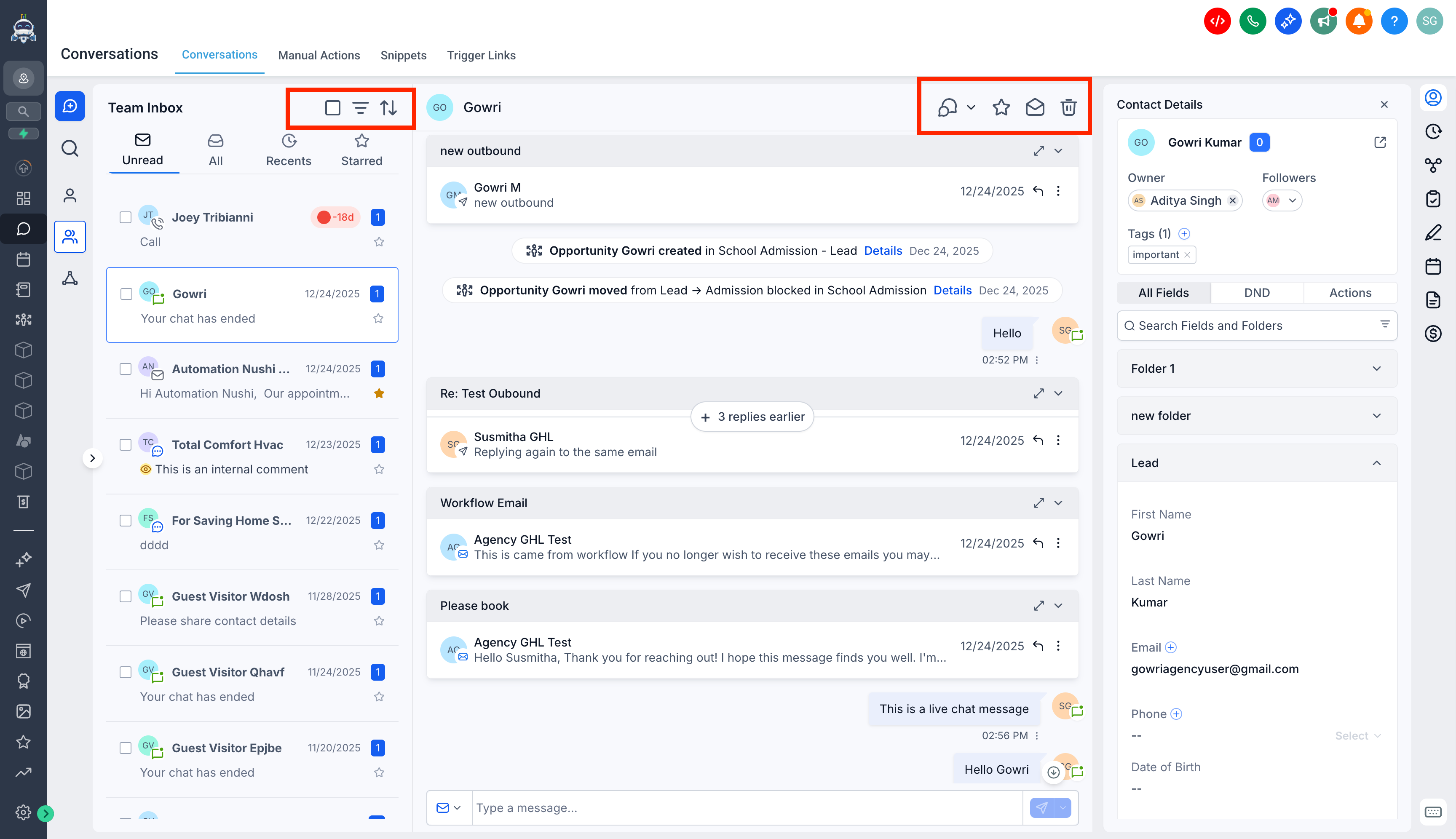The height and width of the screenshot is (839, 1456).
Task: Reply to Gowri M email arrow
Action: tap(1038, 191)
